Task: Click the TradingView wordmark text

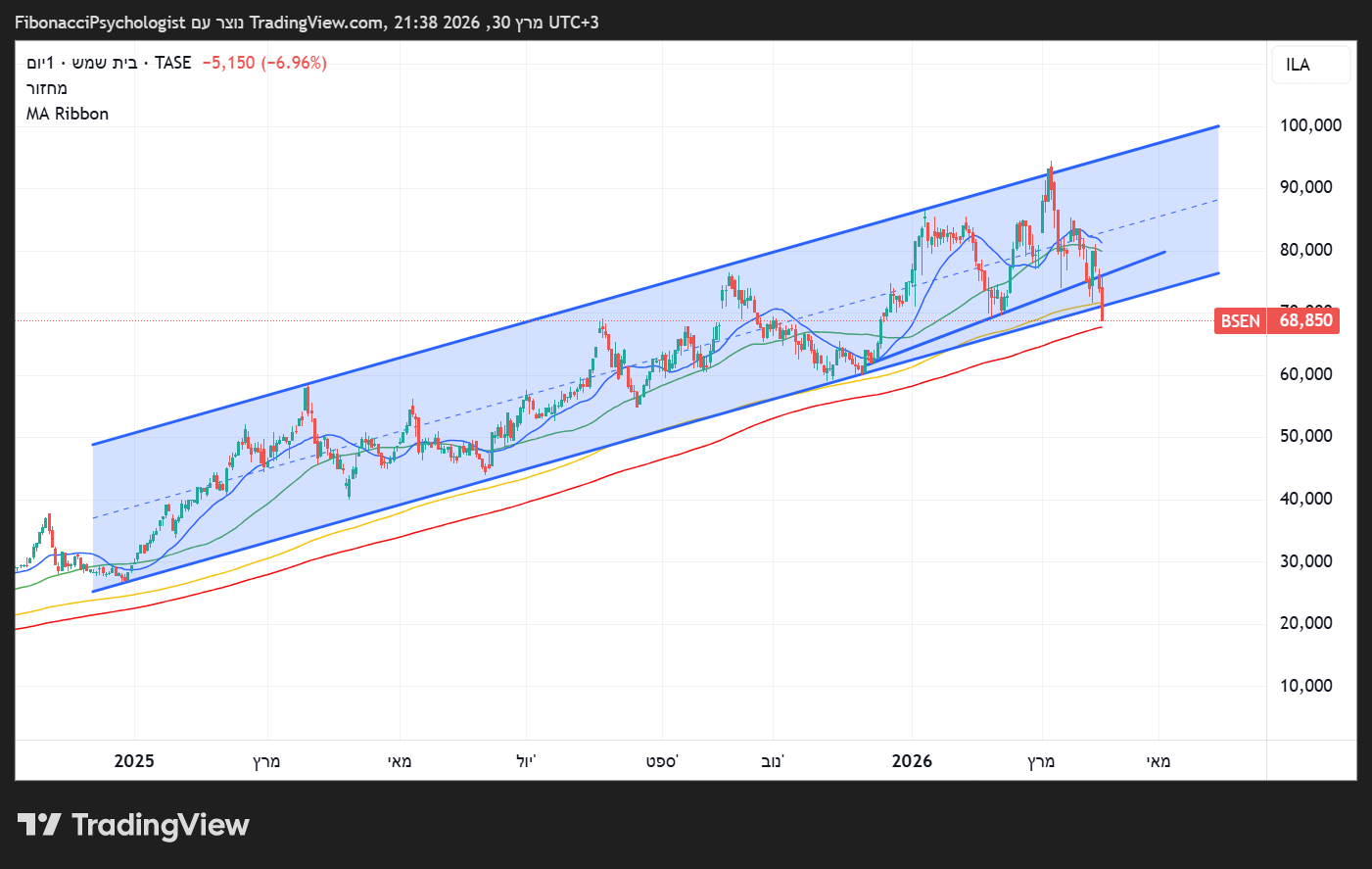Action: [161, 825]
